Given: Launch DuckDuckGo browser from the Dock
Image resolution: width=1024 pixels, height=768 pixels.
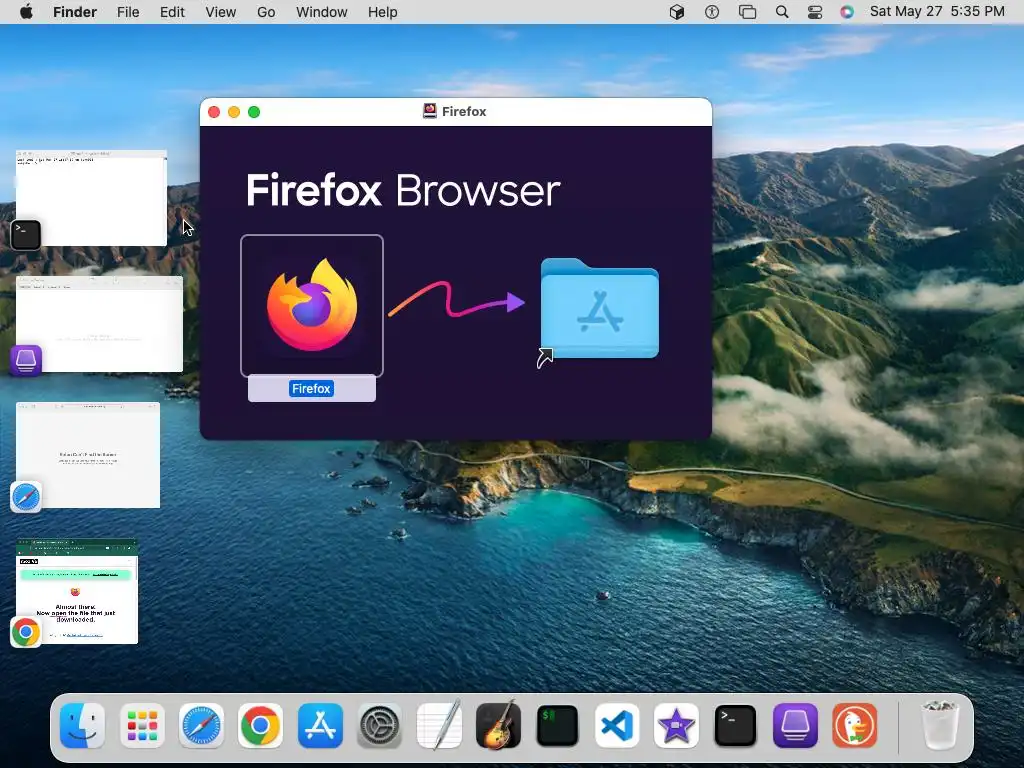Looking at the screenshot, I should 854,726.
